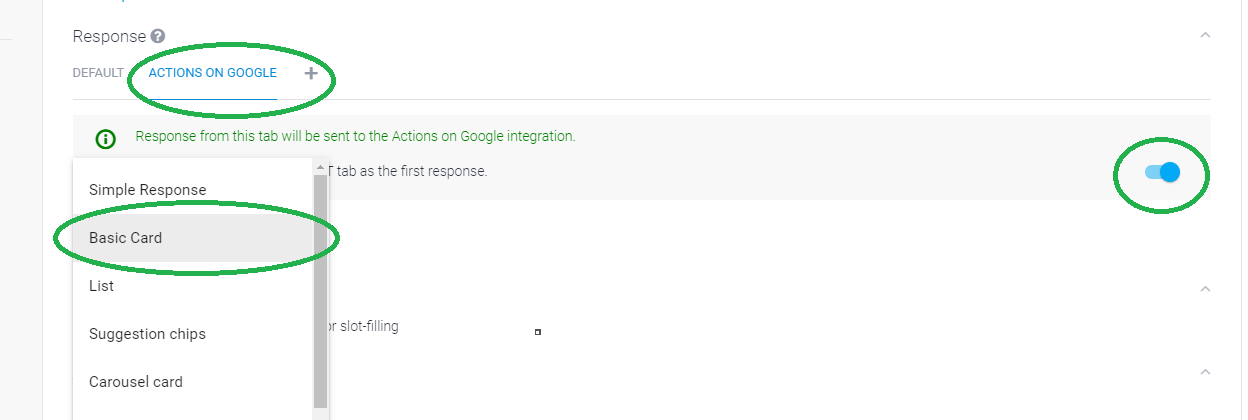Click the Response section heading

tap(109, 36)
